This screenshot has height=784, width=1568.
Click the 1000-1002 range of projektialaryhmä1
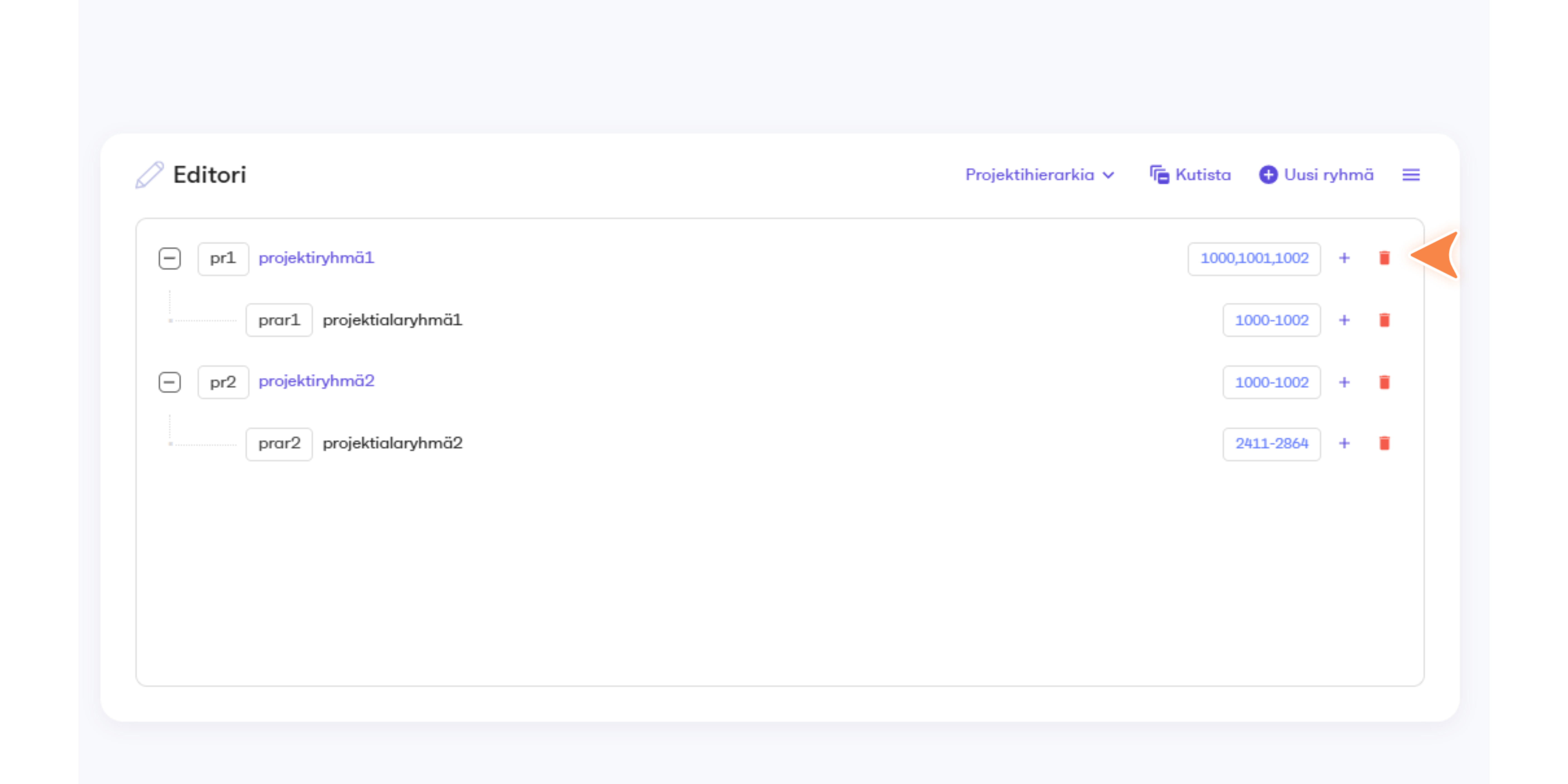click(1272, 320)
